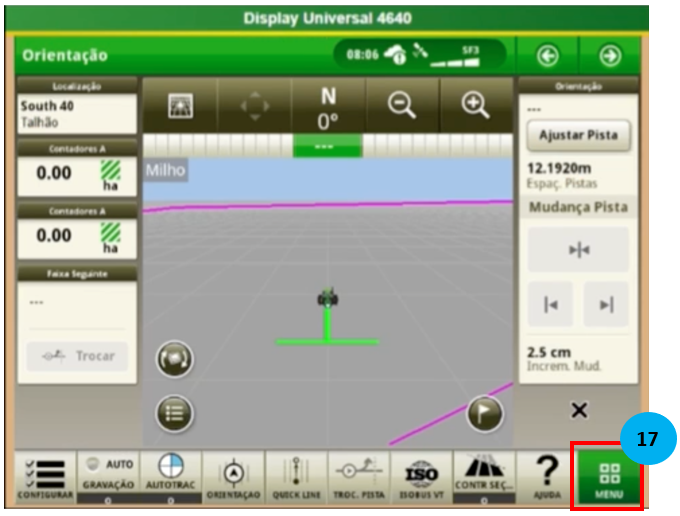The height and width of the screenshot is (516, 680).
Task: Open the 2.5 cm shift increment setting
Action: [577, 359]
